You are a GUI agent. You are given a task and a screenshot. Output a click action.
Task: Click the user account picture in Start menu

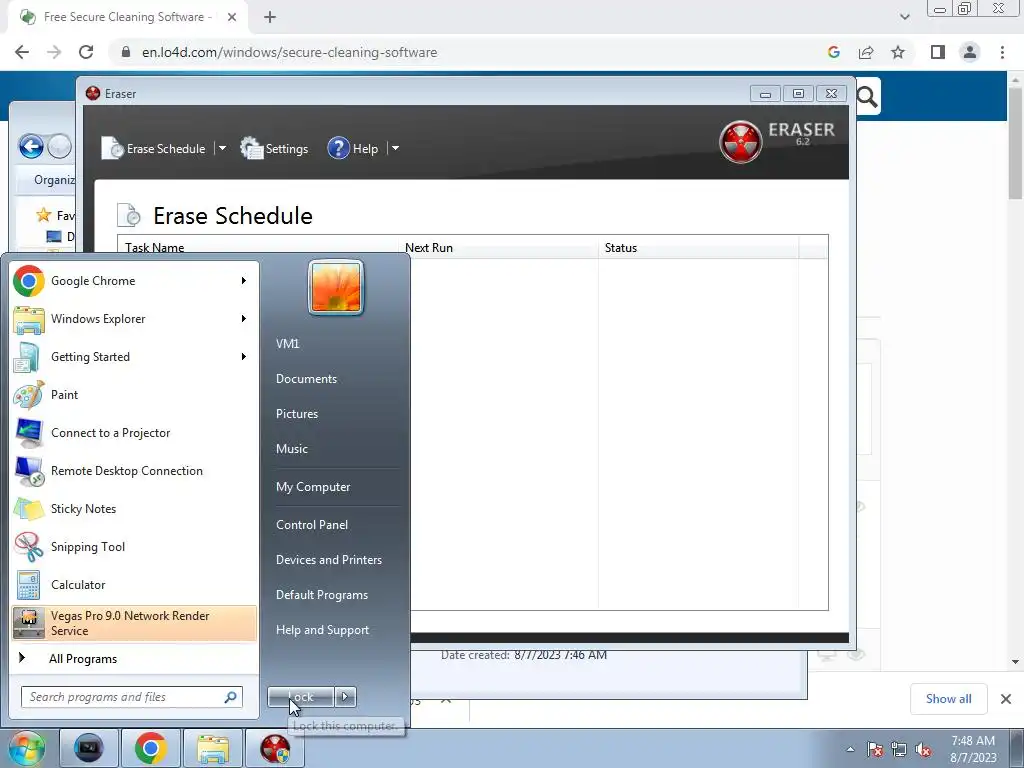(x=336, y=287)
